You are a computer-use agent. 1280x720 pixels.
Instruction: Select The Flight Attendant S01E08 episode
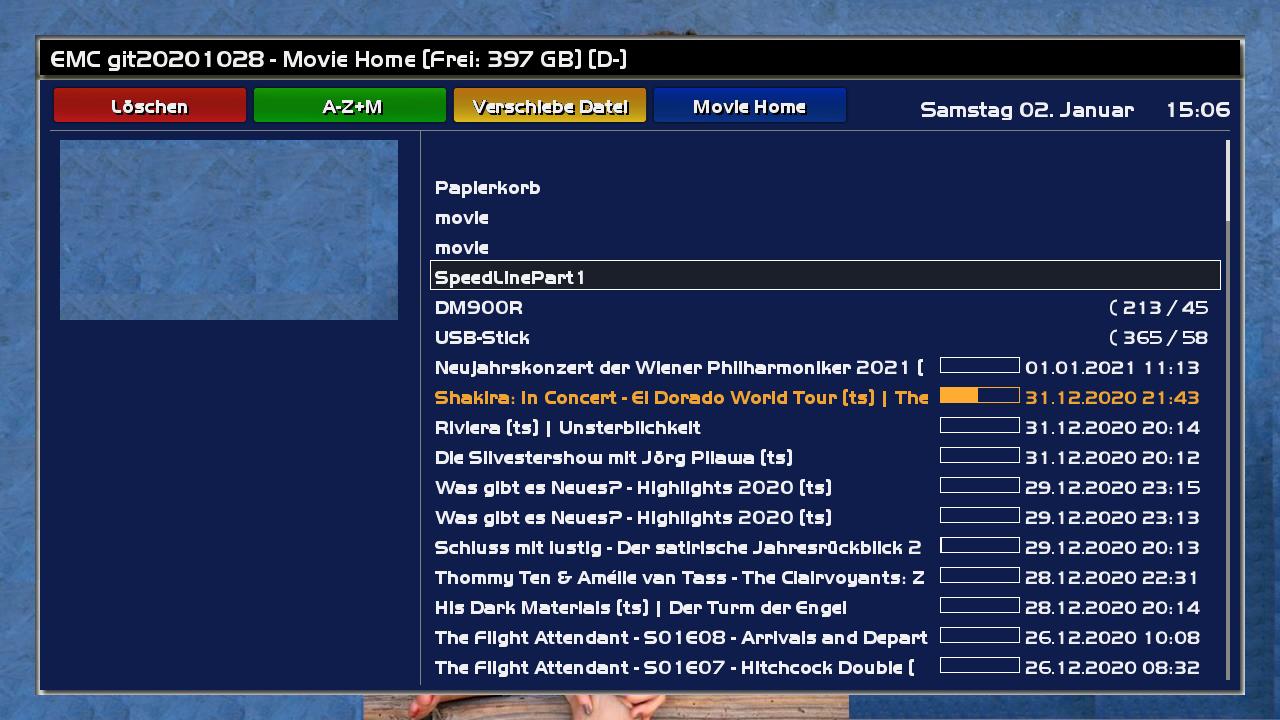680,638
